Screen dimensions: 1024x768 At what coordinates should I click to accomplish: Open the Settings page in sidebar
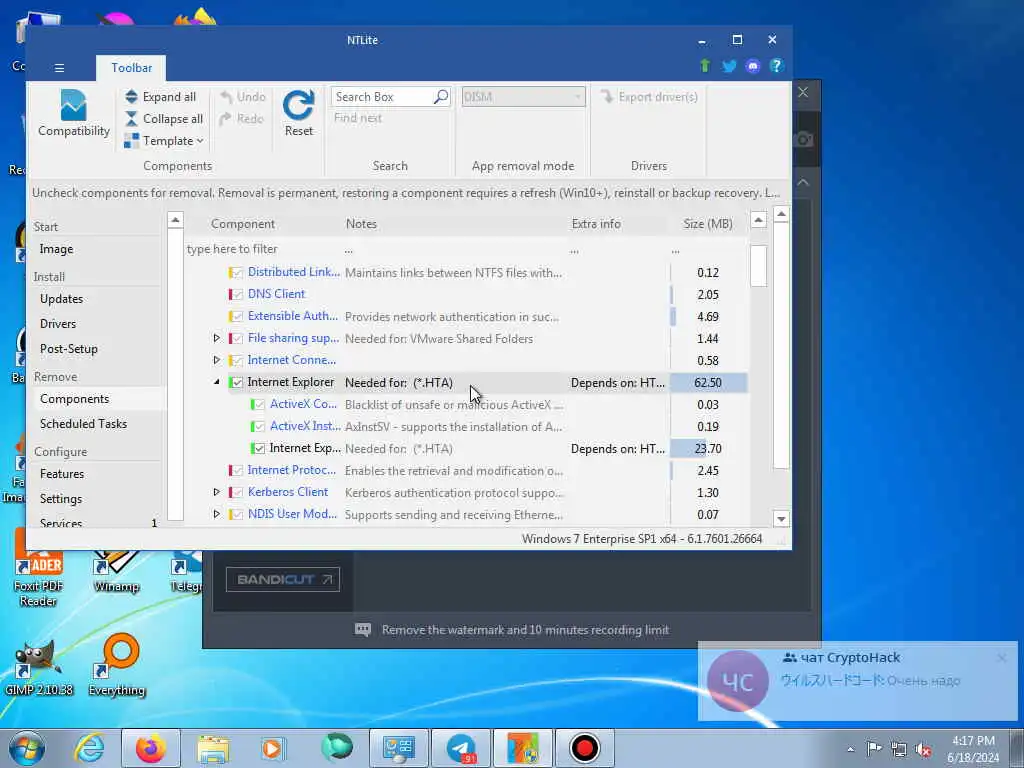pyautogui.click(x=61, y=499)
